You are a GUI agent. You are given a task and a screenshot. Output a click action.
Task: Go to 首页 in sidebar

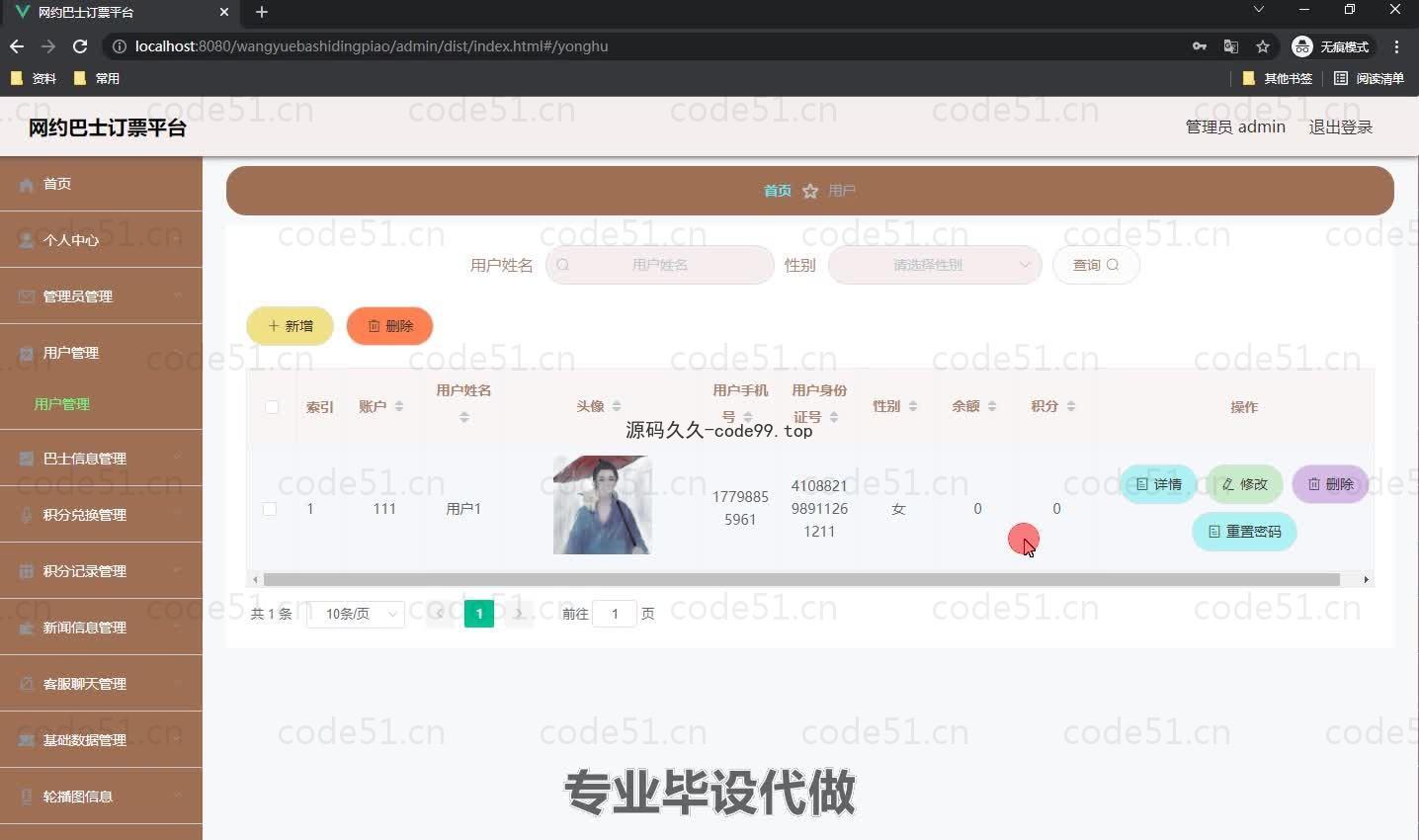point(101,184)
